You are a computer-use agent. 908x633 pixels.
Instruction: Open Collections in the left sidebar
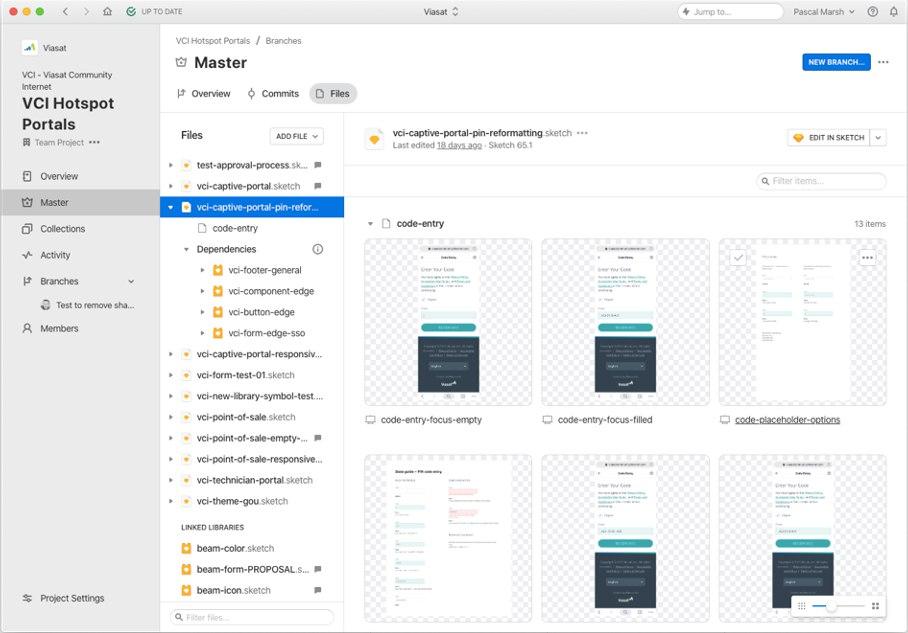click(x=62, y=229)
